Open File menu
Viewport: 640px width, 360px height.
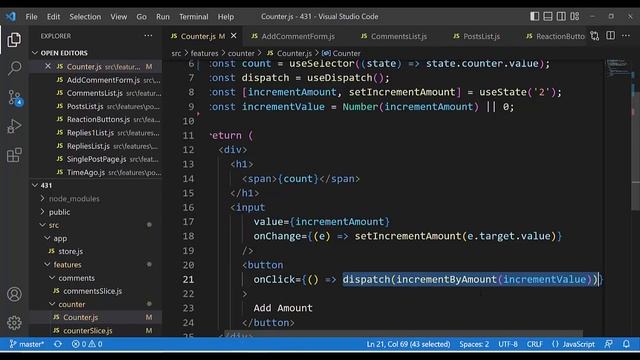(x=31, y=17)
